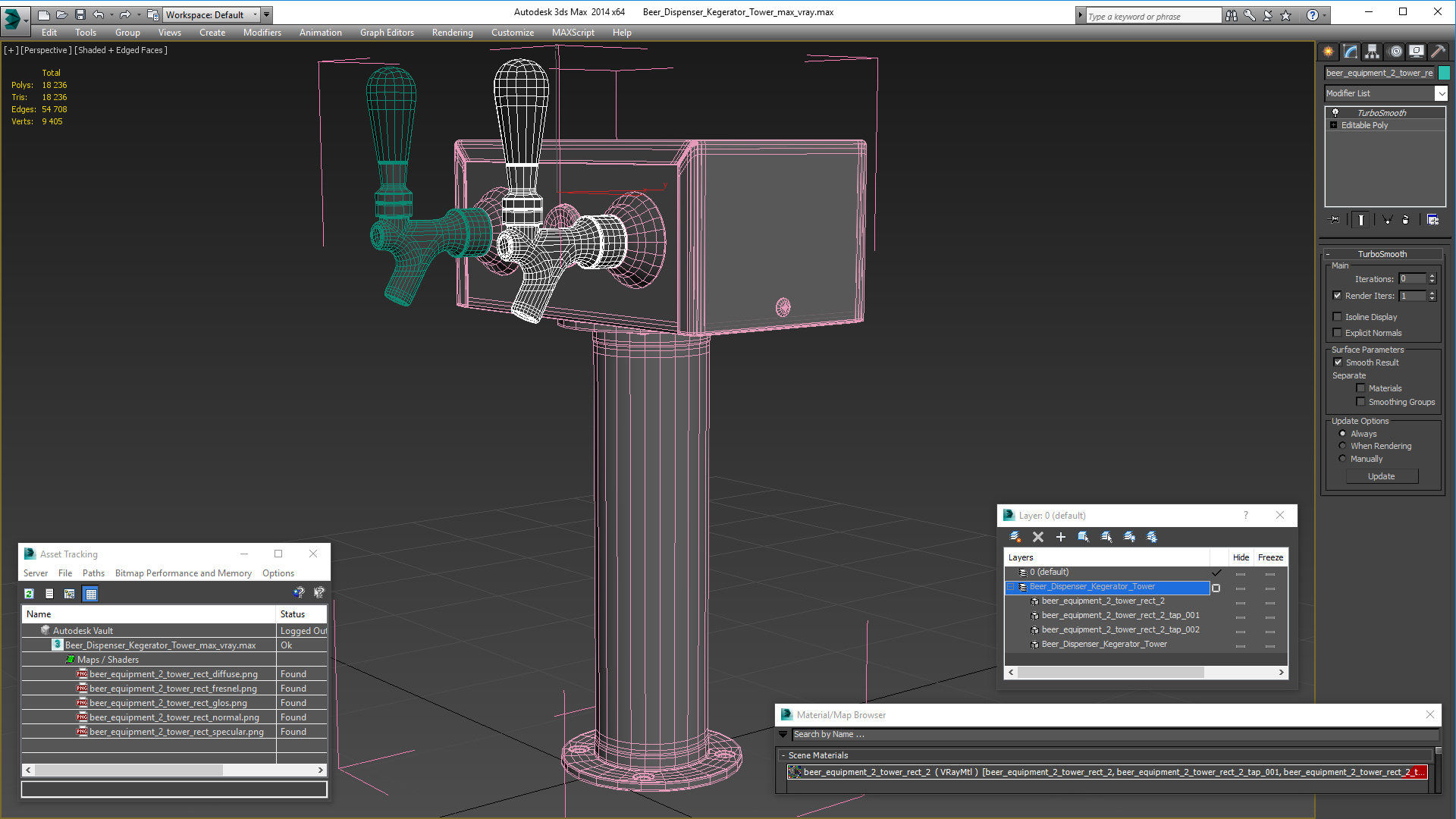
Task: Open the Modifier List dropdown
Action: click(x=1441, y=93)
